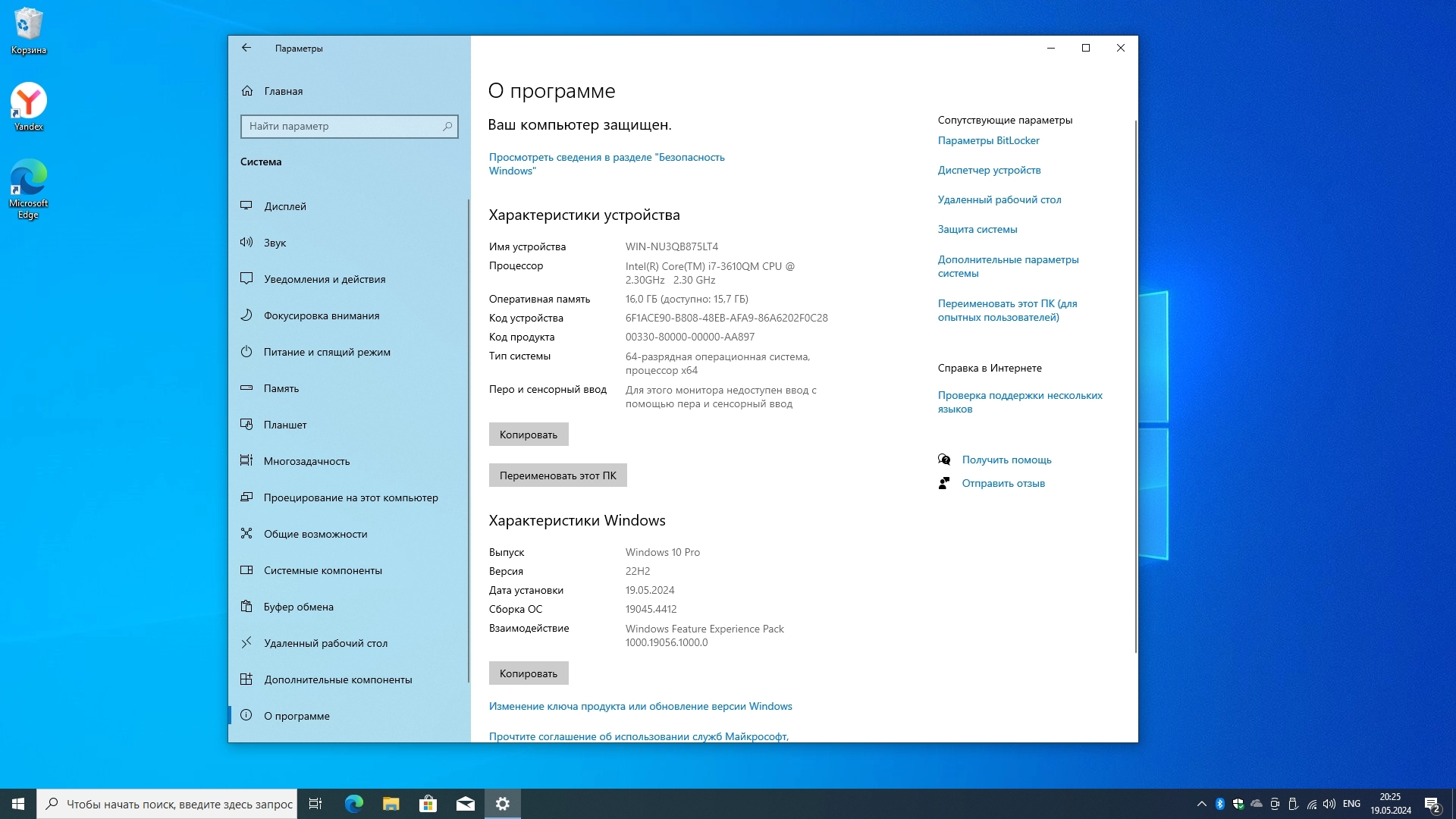Click the Многозадачность sidebar icon
Screen dimensions: 1456x819
246,461
